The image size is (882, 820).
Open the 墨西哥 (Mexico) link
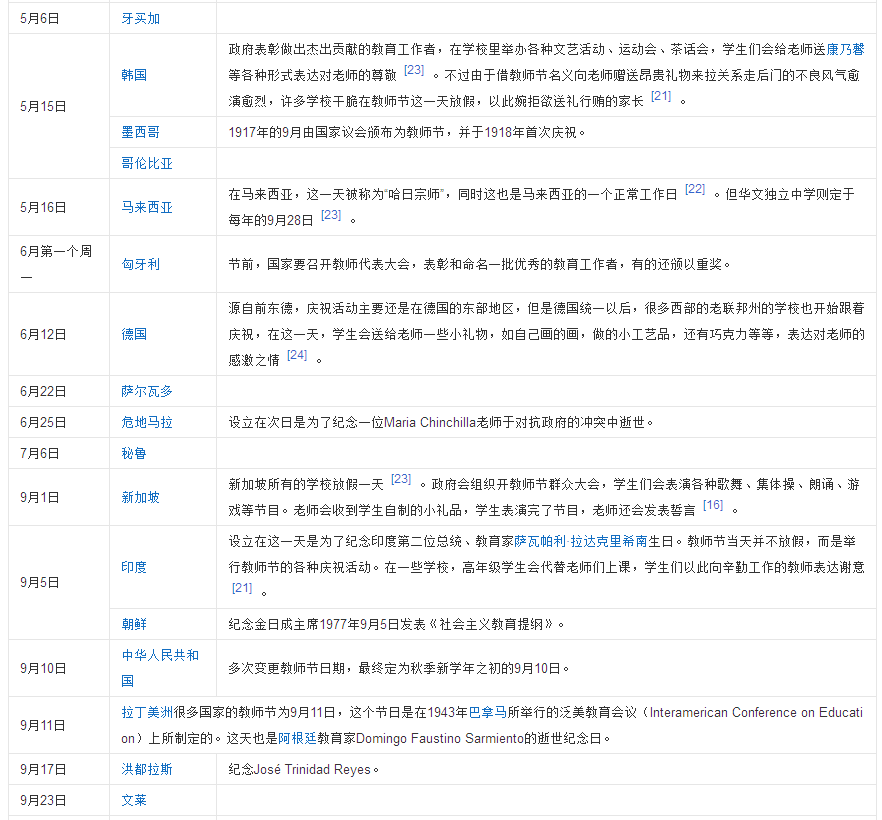point(140,131)
